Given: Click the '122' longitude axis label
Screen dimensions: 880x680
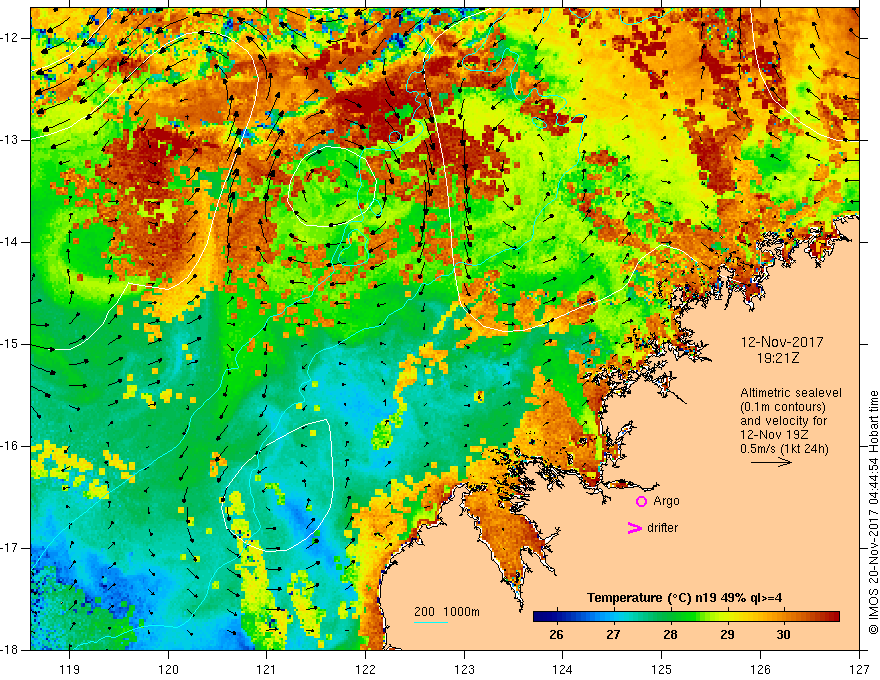Looking at the screenshot, I should point(366,669).
